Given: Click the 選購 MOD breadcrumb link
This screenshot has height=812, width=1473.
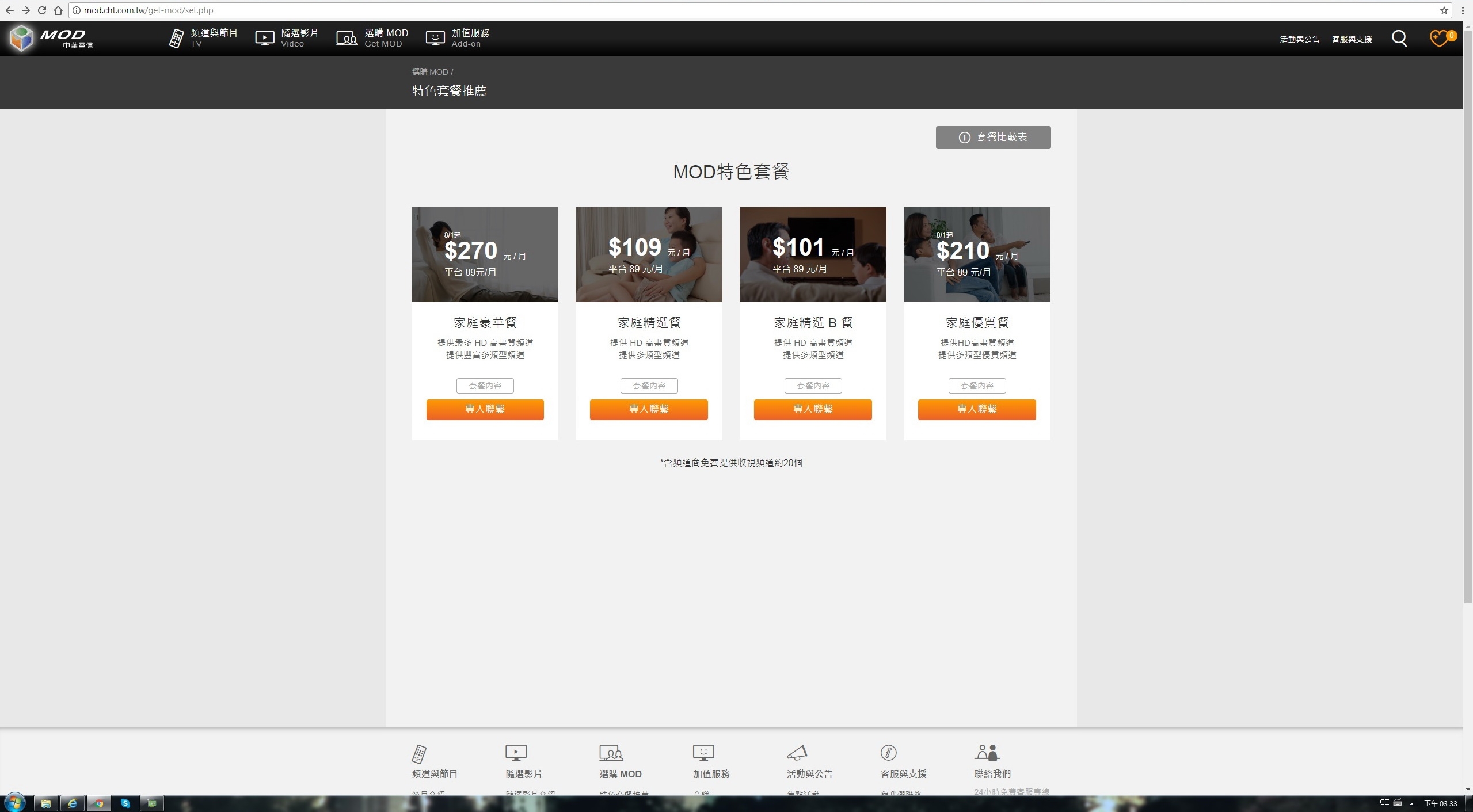Looking at the screenshot, I should [x=429, y=72].
